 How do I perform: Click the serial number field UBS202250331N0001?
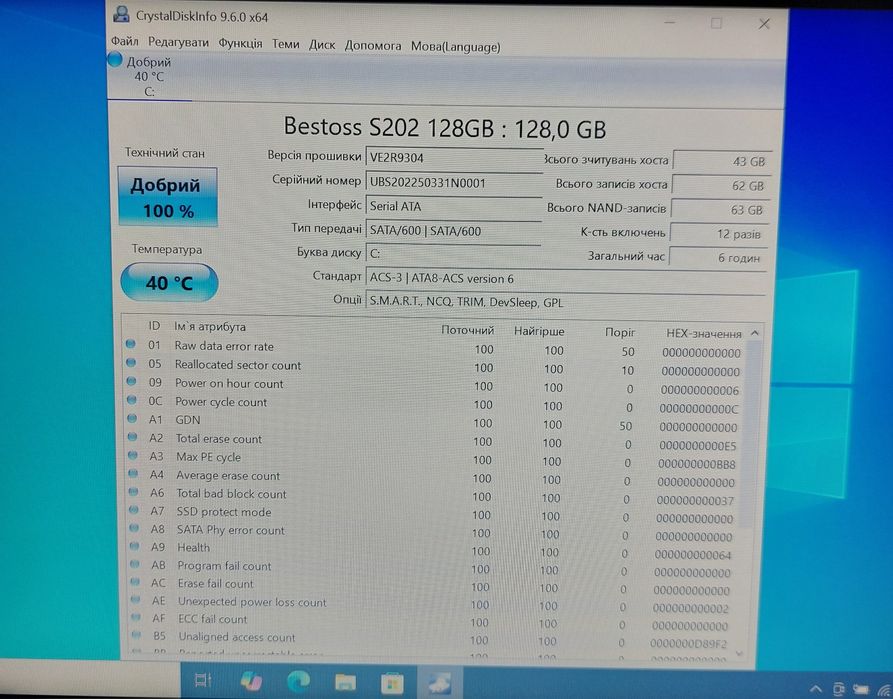coord(453,183)
